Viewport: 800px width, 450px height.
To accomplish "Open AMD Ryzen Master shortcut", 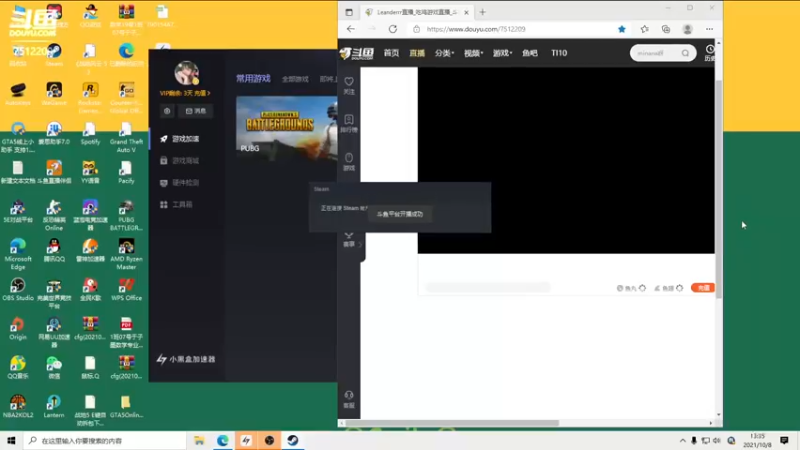I will tap(127, 254).
